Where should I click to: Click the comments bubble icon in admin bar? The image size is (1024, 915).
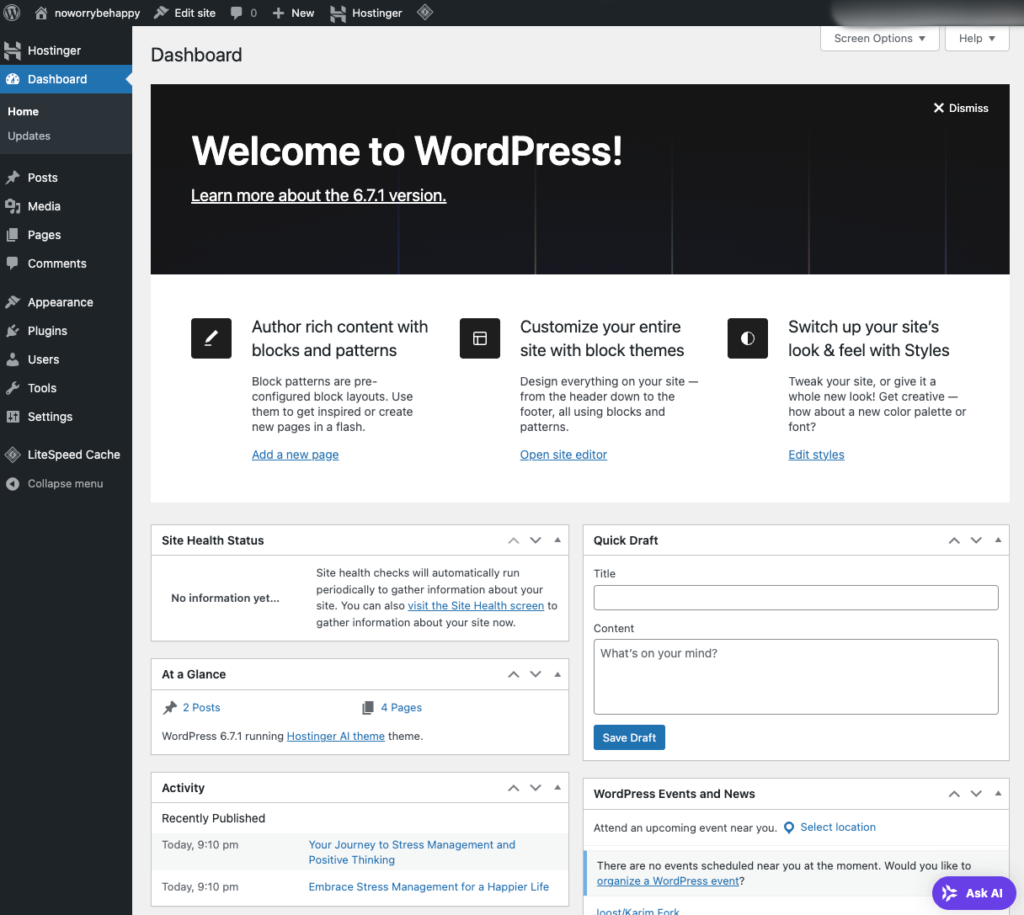tap(236, 13)
